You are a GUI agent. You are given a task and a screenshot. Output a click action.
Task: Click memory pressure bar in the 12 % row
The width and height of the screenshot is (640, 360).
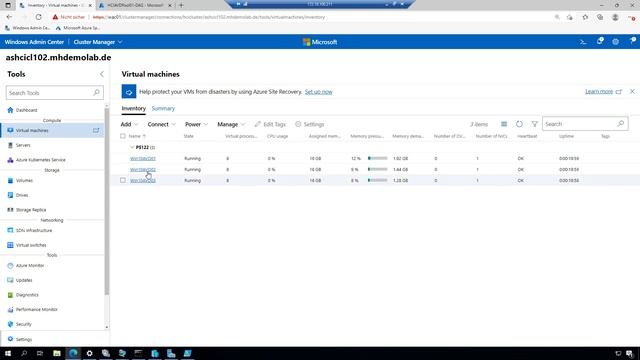click(x=378, y=158)
